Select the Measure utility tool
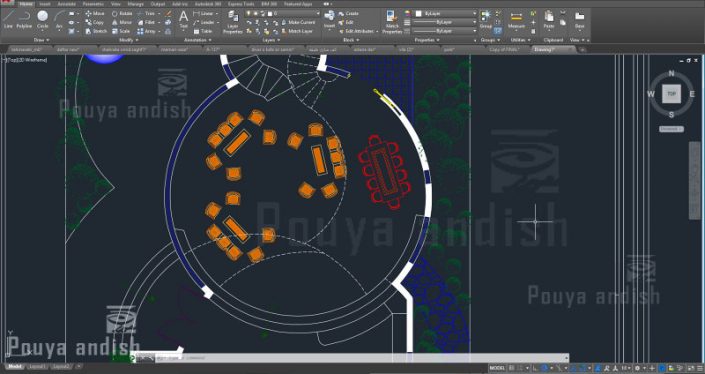 click(517, 20)
